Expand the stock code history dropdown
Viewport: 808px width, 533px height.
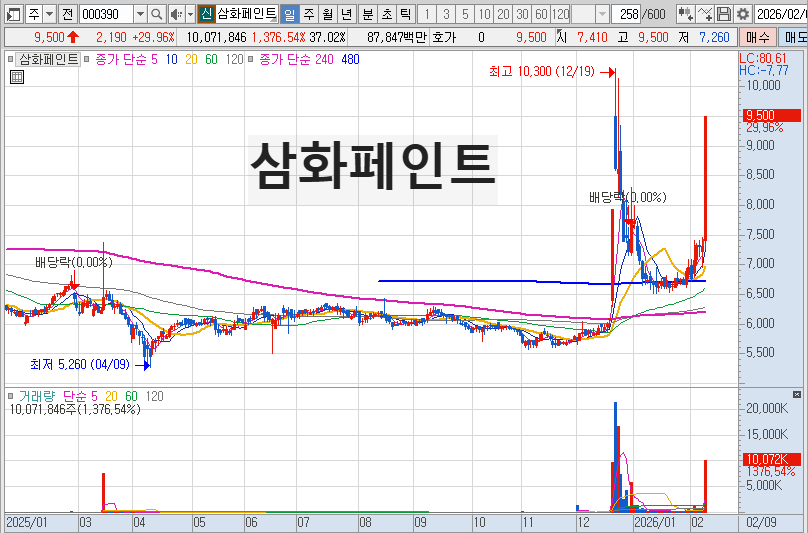[140, 14]
